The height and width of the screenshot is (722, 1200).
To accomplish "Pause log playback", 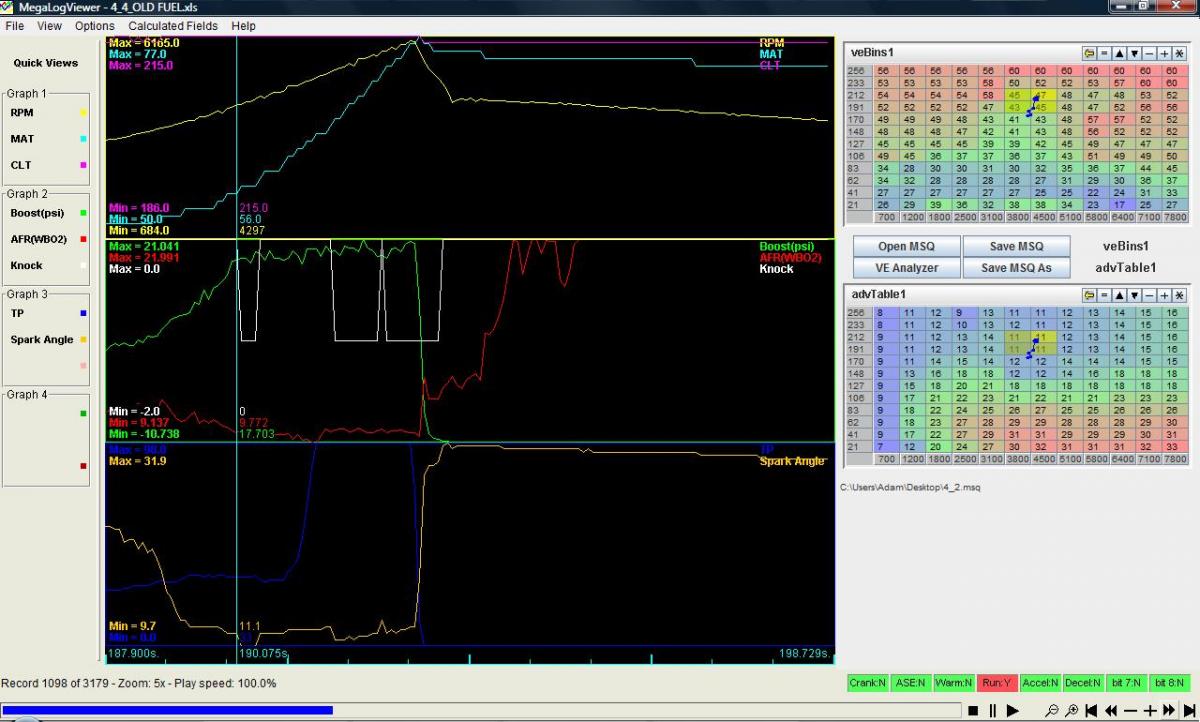I will (x=993, y=710).
